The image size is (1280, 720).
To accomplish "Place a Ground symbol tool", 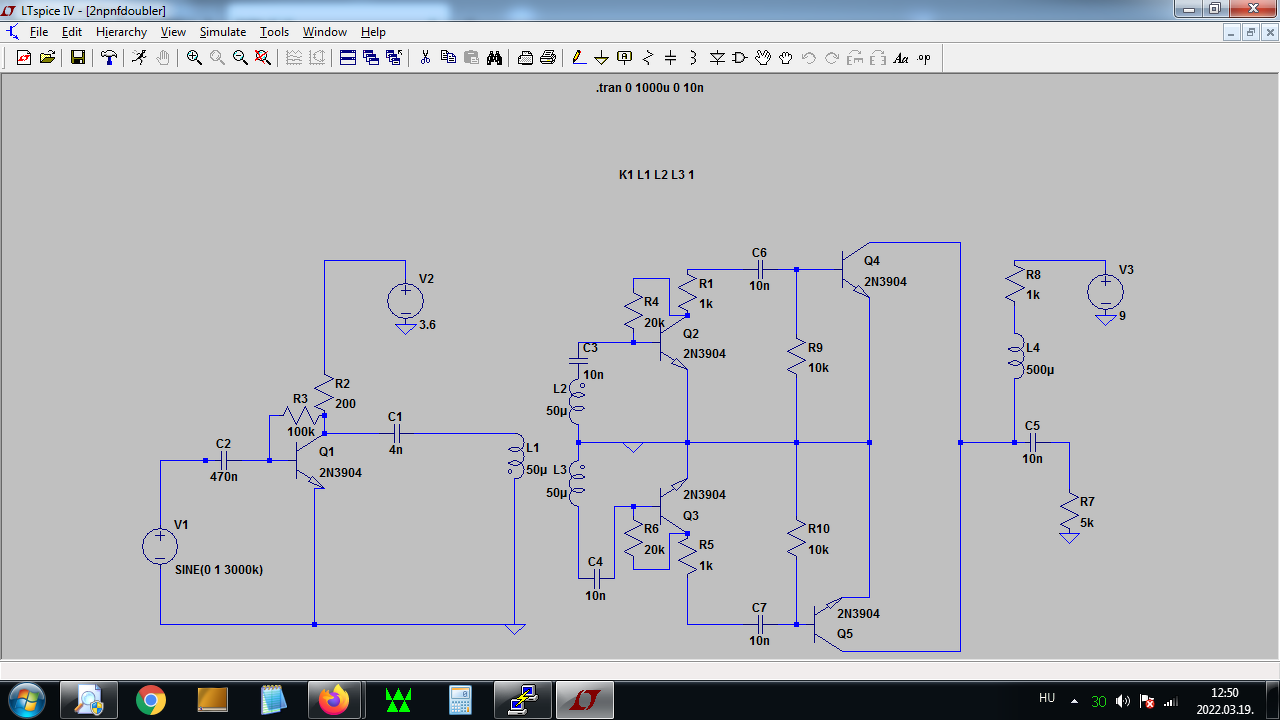I will (x=602, y=58).
